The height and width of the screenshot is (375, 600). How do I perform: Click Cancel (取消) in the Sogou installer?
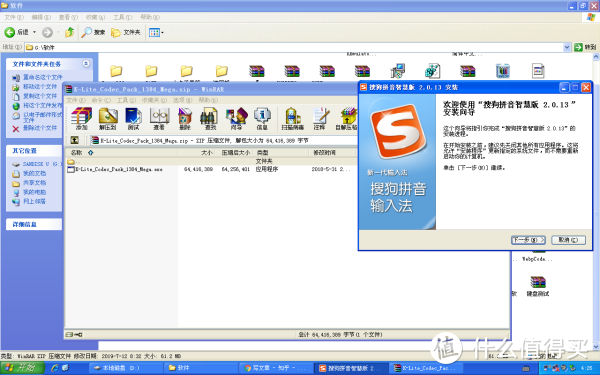(568, 240)
